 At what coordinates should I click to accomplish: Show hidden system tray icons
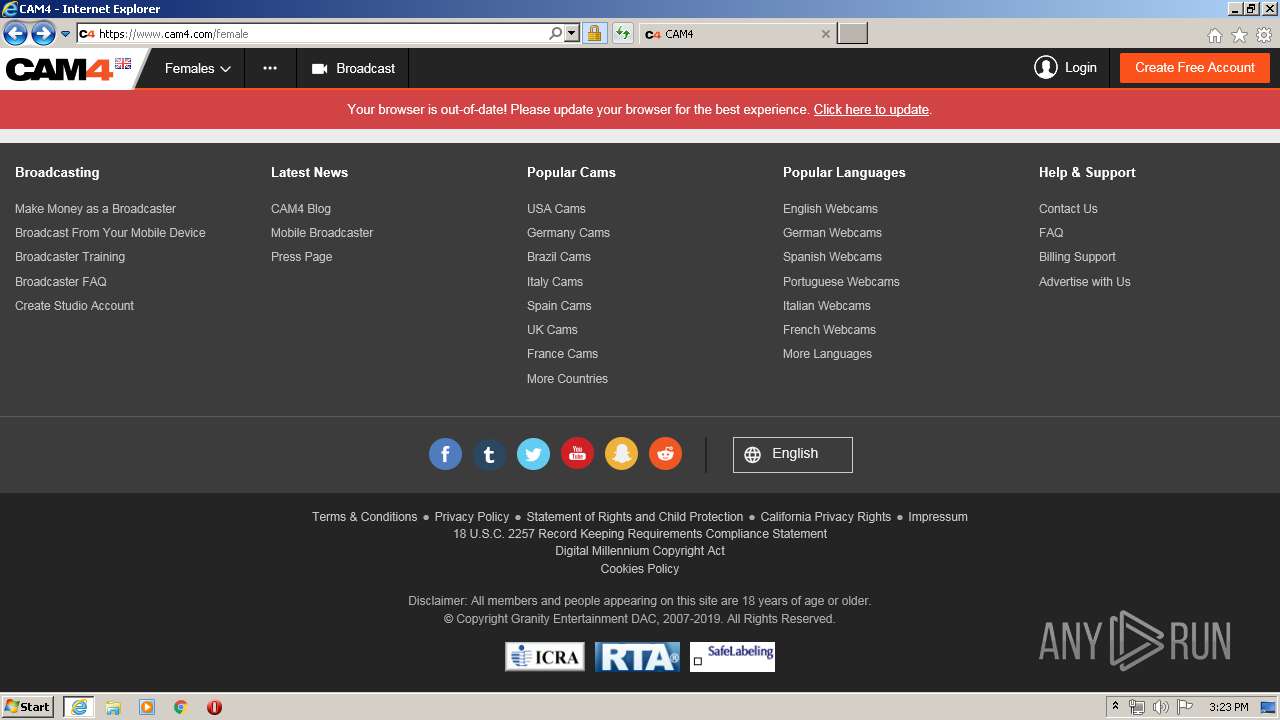1115,707
